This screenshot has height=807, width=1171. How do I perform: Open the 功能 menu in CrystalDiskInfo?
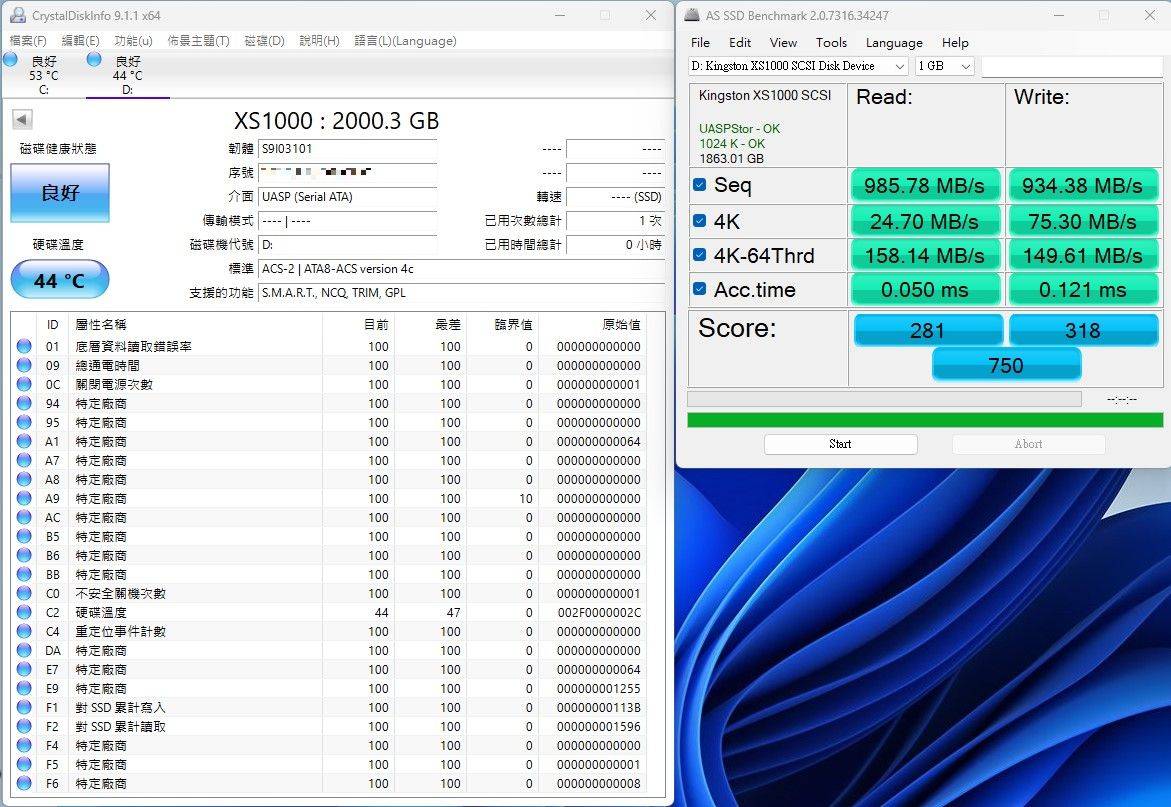tap(133, 41)
